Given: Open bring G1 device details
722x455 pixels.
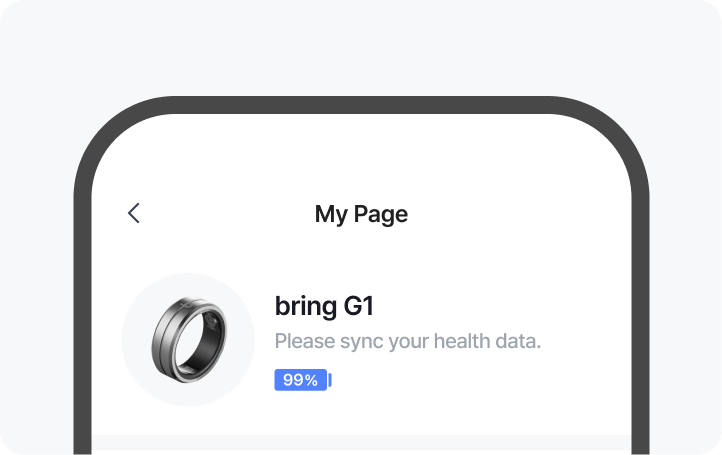Looking at the screenshot, I should tap(324, 306).
